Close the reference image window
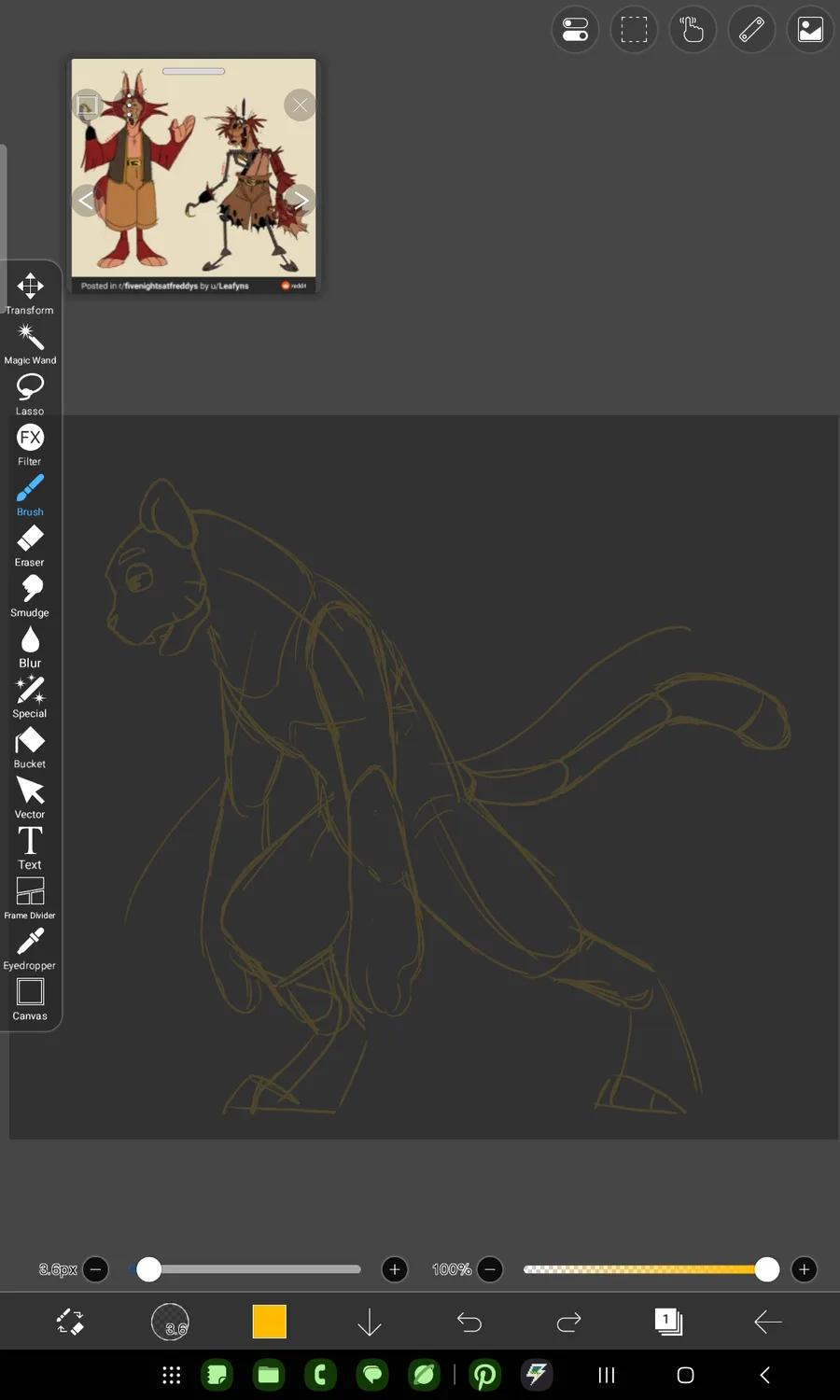 (x=300, y=105)
